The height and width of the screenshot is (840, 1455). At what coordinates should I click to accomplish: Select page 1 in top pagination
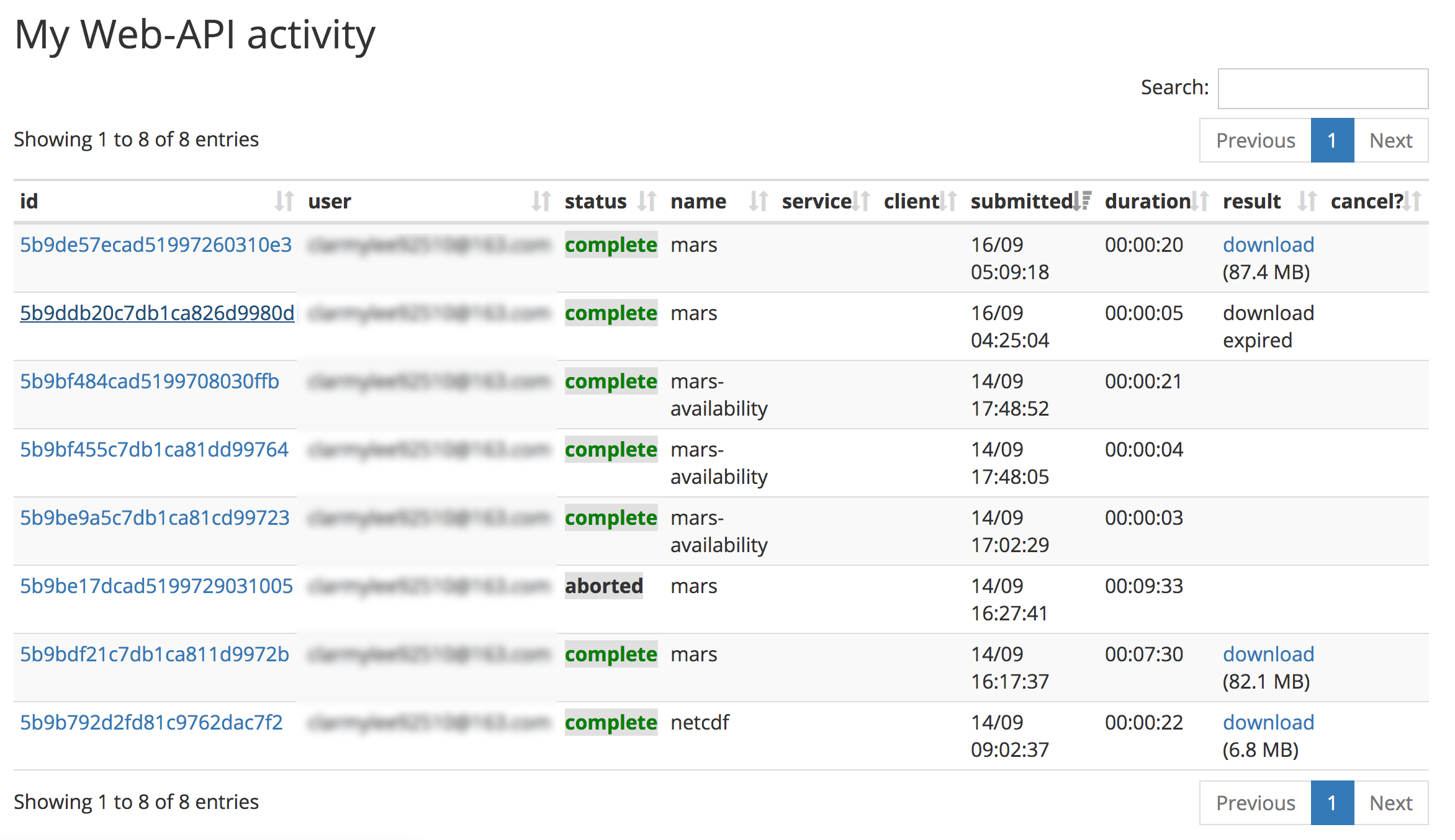[1332, 140]
